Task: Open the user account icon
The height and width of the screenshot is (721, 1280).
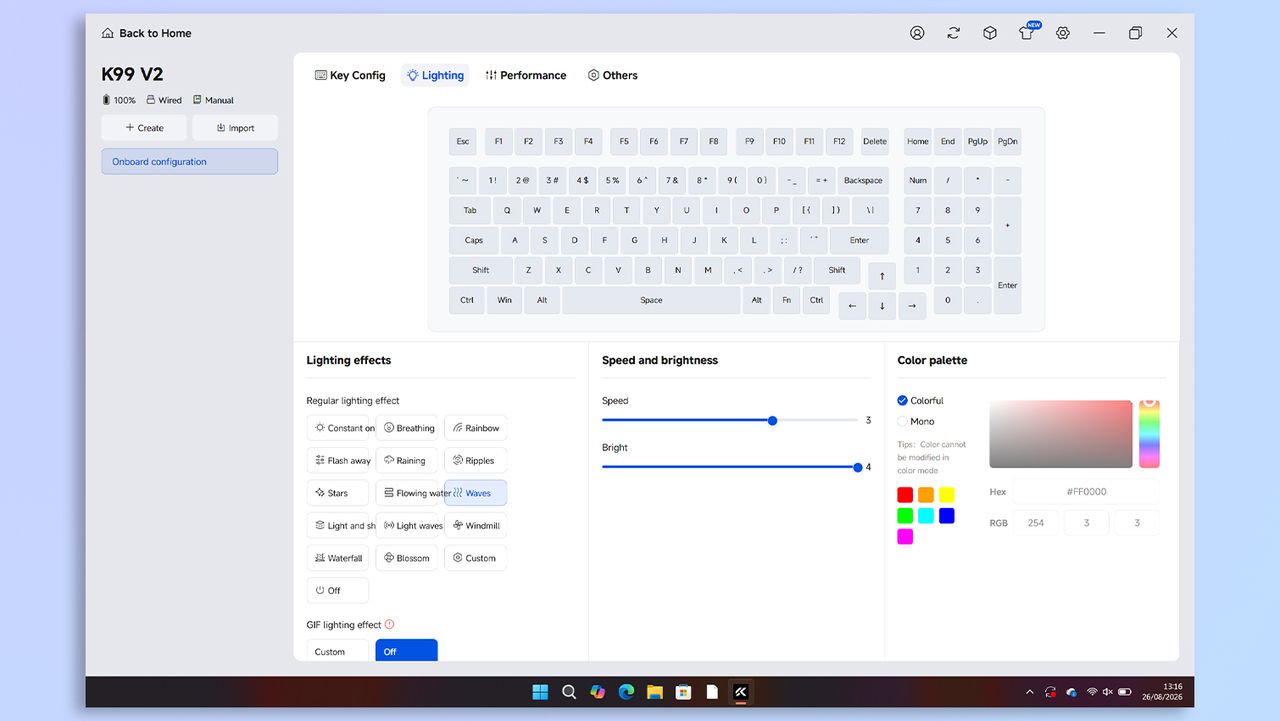Action: click(x=917, y=33)
